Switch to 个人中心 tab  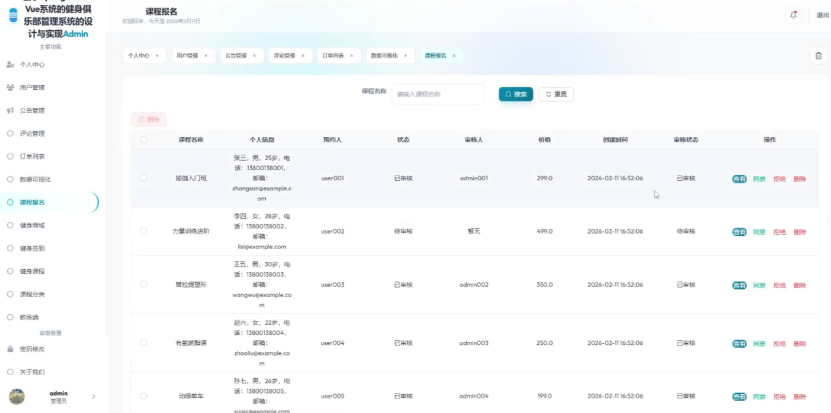tap(139, 56)
